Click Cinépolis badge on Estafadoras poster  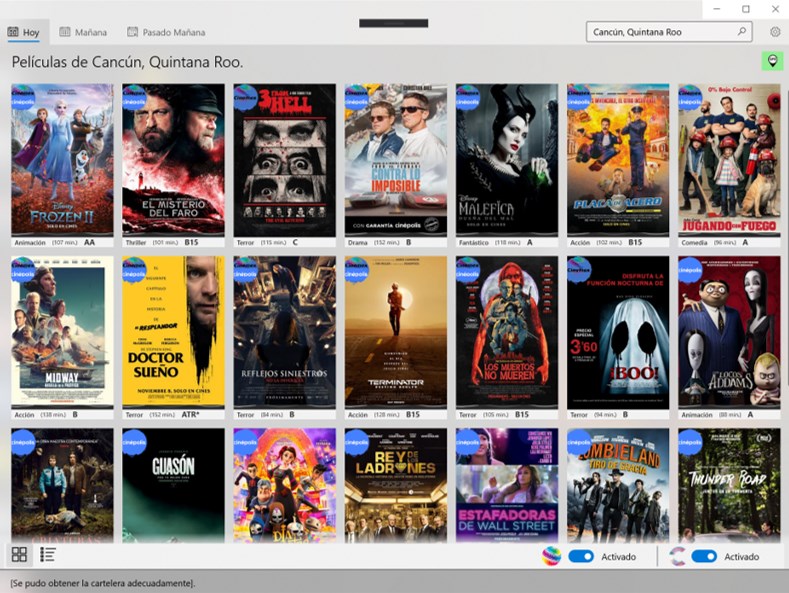coord(468,443)
